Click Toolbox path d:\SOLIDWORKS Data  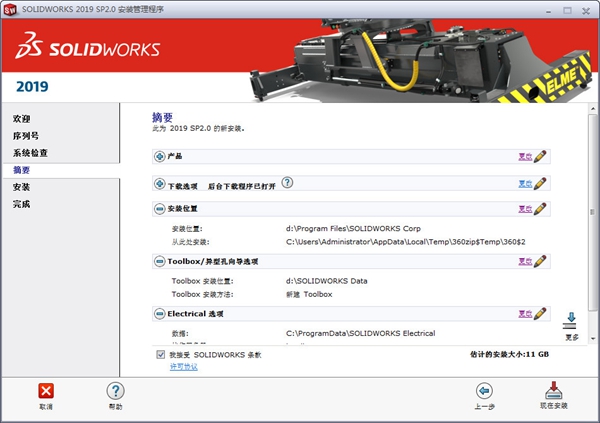coord(326,281)
